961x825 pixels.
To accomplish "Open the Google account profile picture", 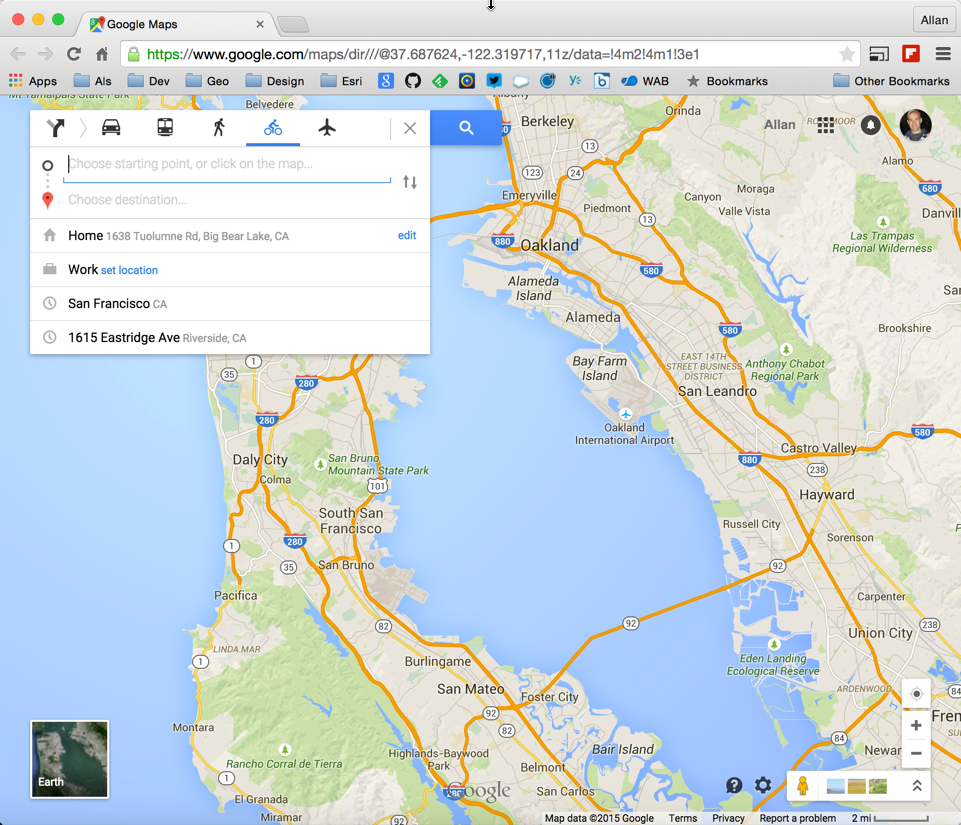I will (x=916, y=125).
